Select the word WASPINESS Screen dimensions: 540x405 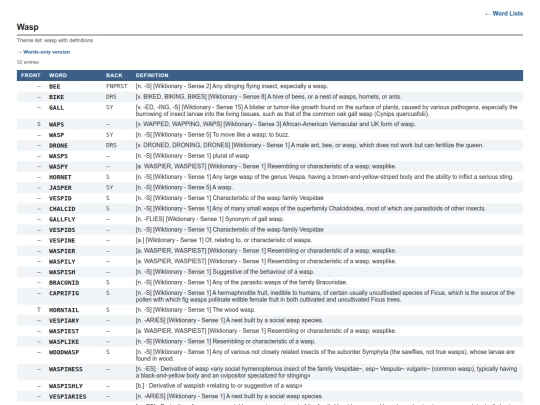coord(65,369)
